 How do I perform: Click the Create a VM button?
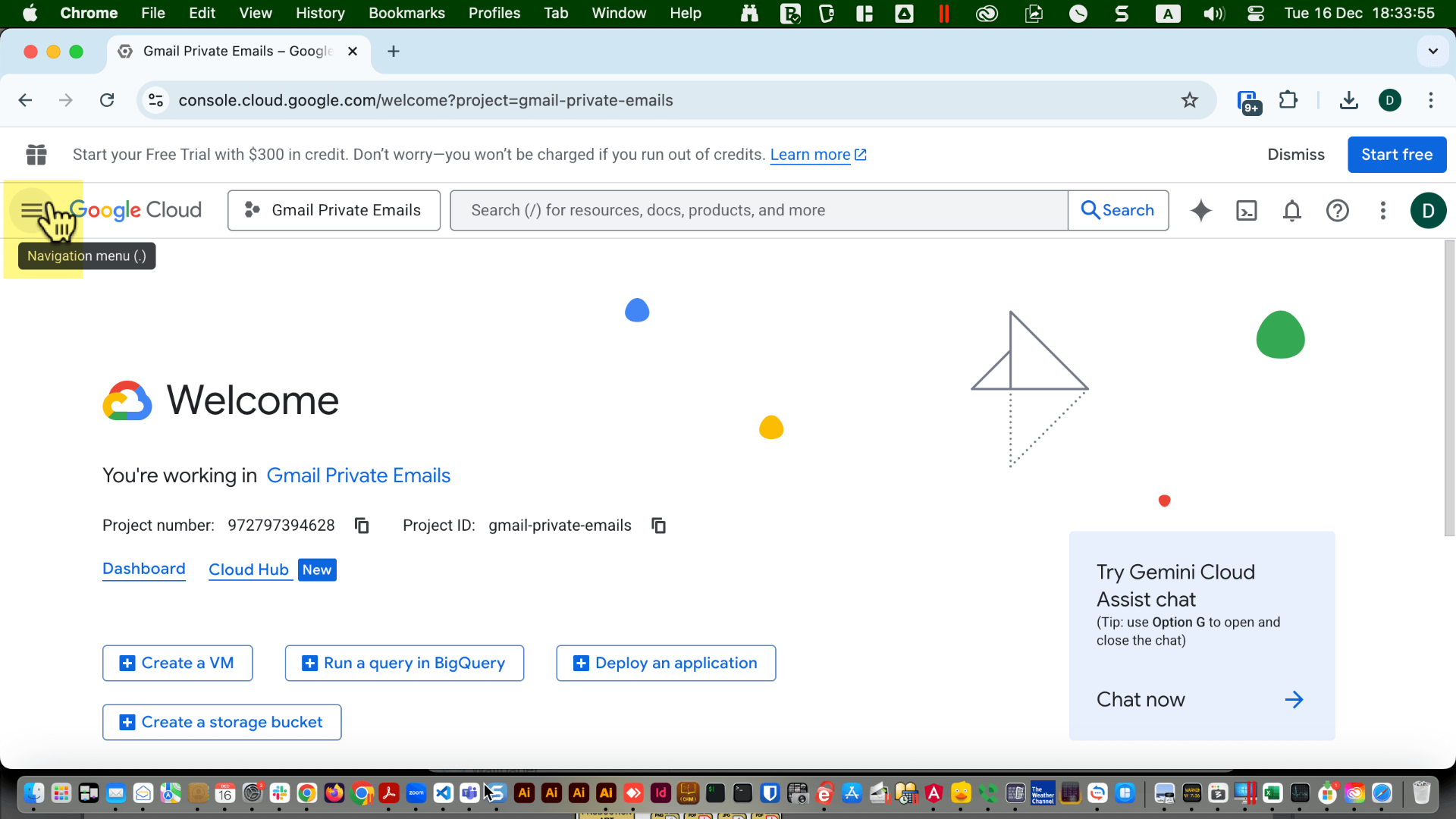tap(177, 663)
